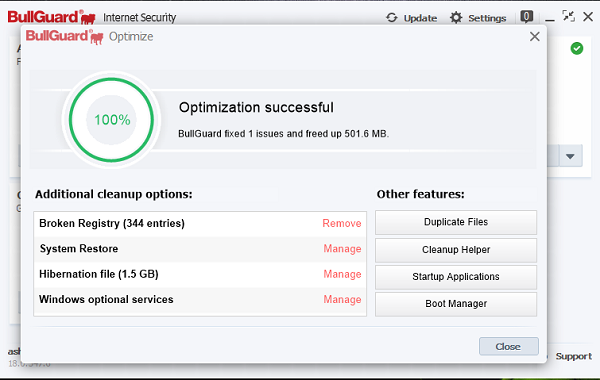Open Cleanup Helper
This screenshot has width=600, height=380.
(x=456, y=250)
